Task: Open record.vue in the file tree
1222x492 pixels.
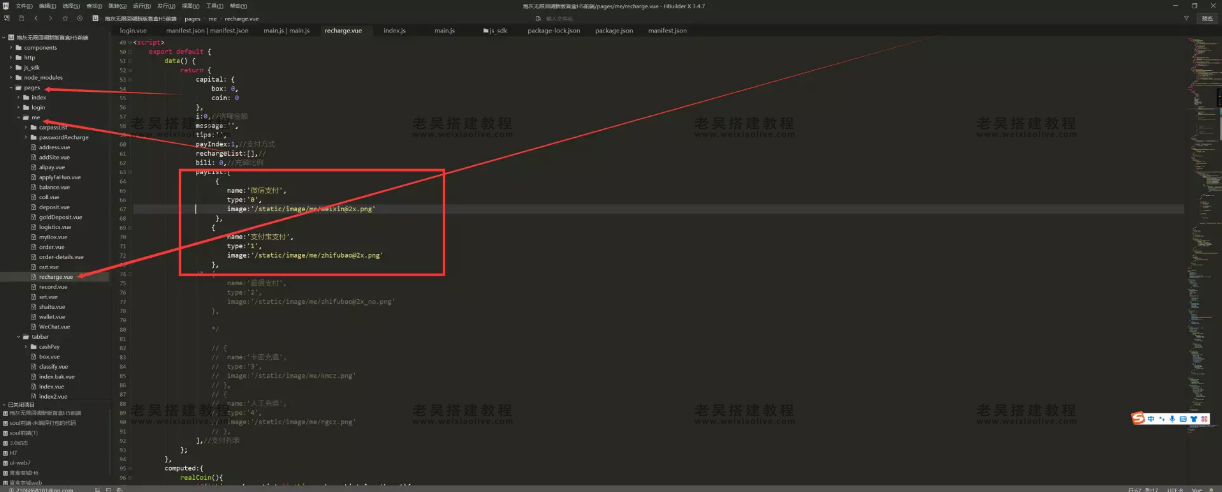Action: coord(53,287)
